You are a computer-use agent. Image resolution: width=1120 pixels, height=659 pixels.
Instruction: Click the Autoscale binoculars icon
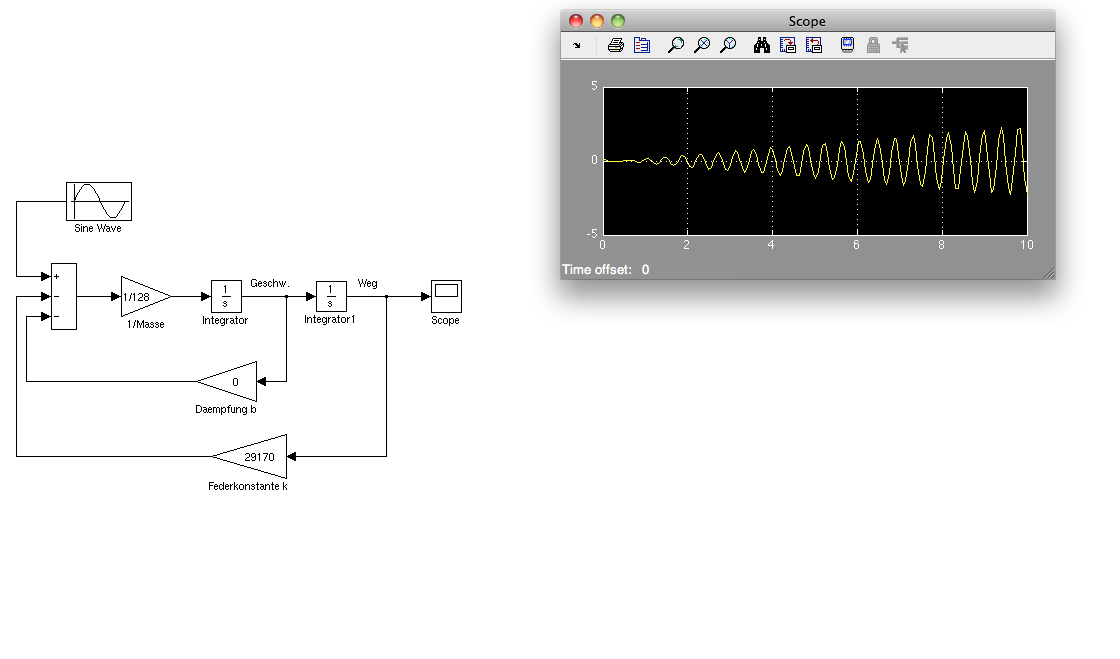click(762, 45)
